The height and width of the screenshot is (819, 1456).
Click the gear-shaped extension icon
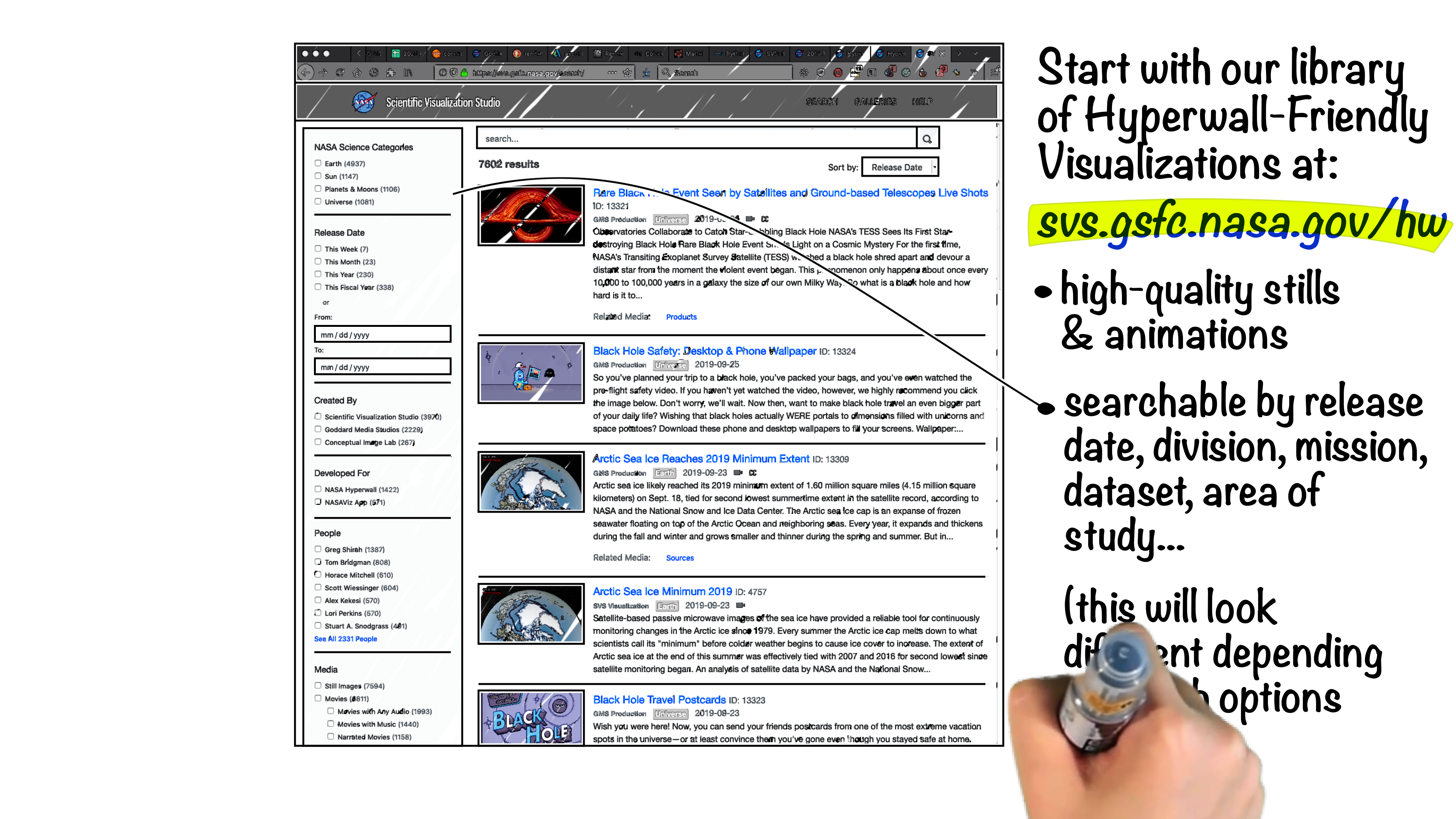click(x=804, y=72)
